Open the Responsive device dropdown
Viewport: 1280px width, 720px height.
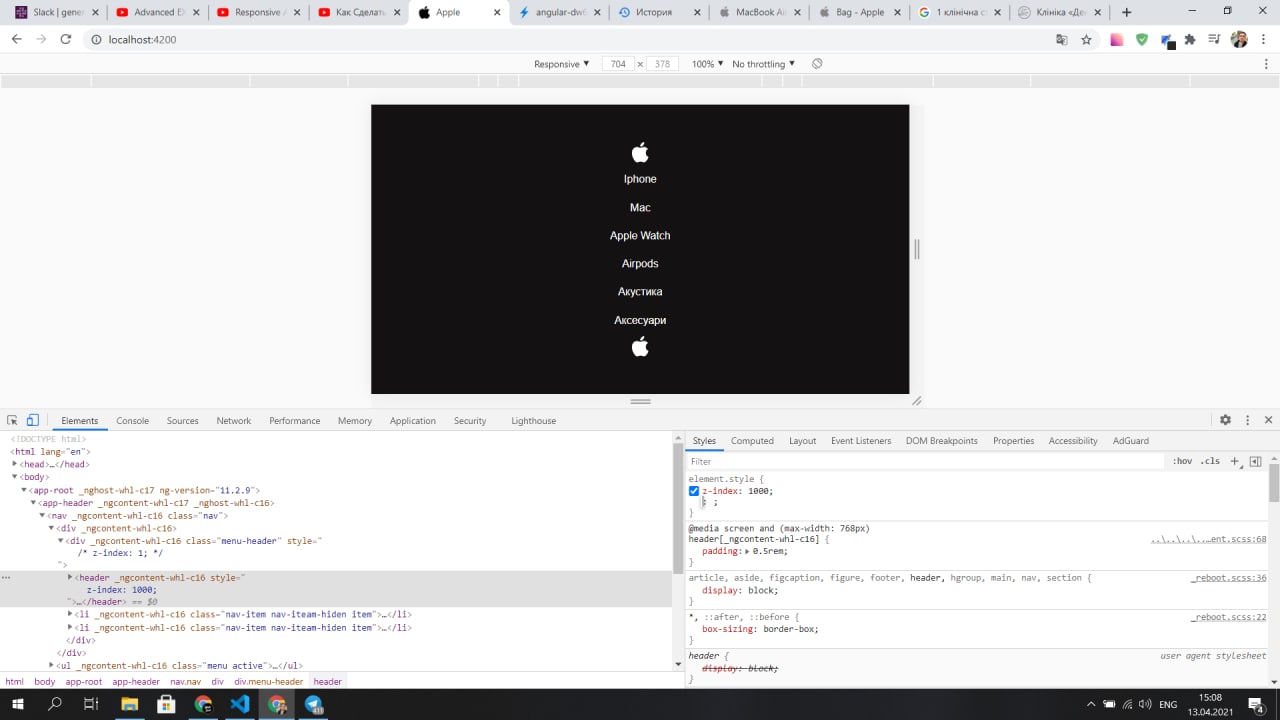click(x=562, y=64)
